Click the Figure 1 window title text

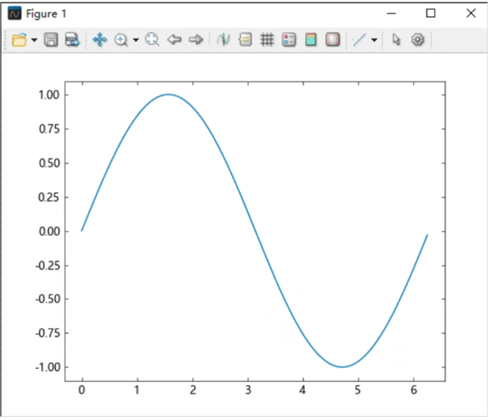click(x=46, y=14)
